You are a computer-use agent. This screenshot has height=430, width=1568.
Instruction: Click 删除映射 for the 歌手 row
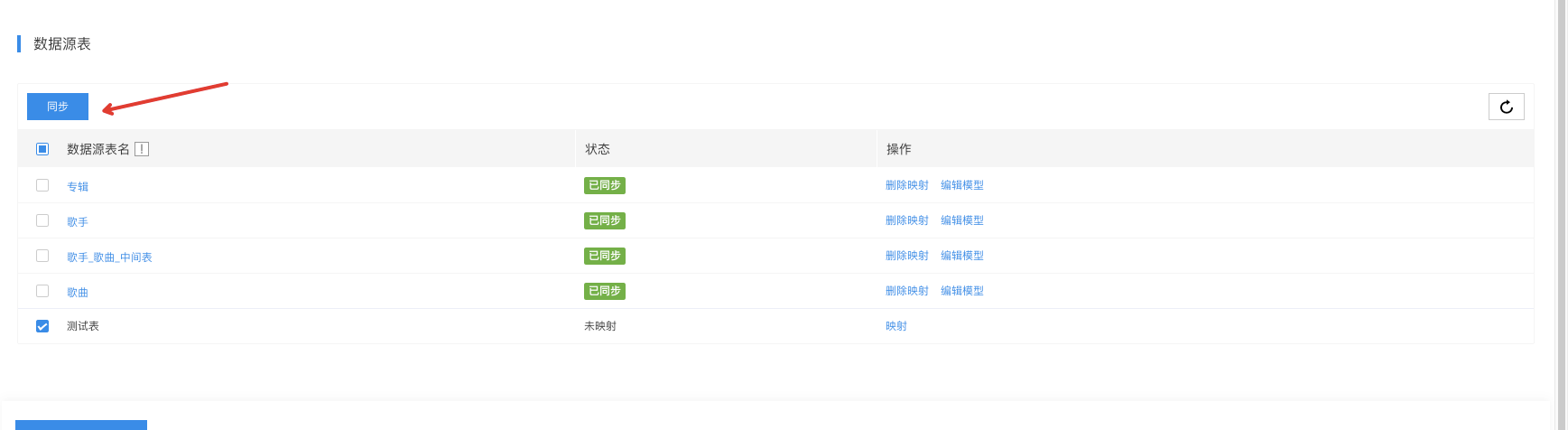(x=906, y=220)
